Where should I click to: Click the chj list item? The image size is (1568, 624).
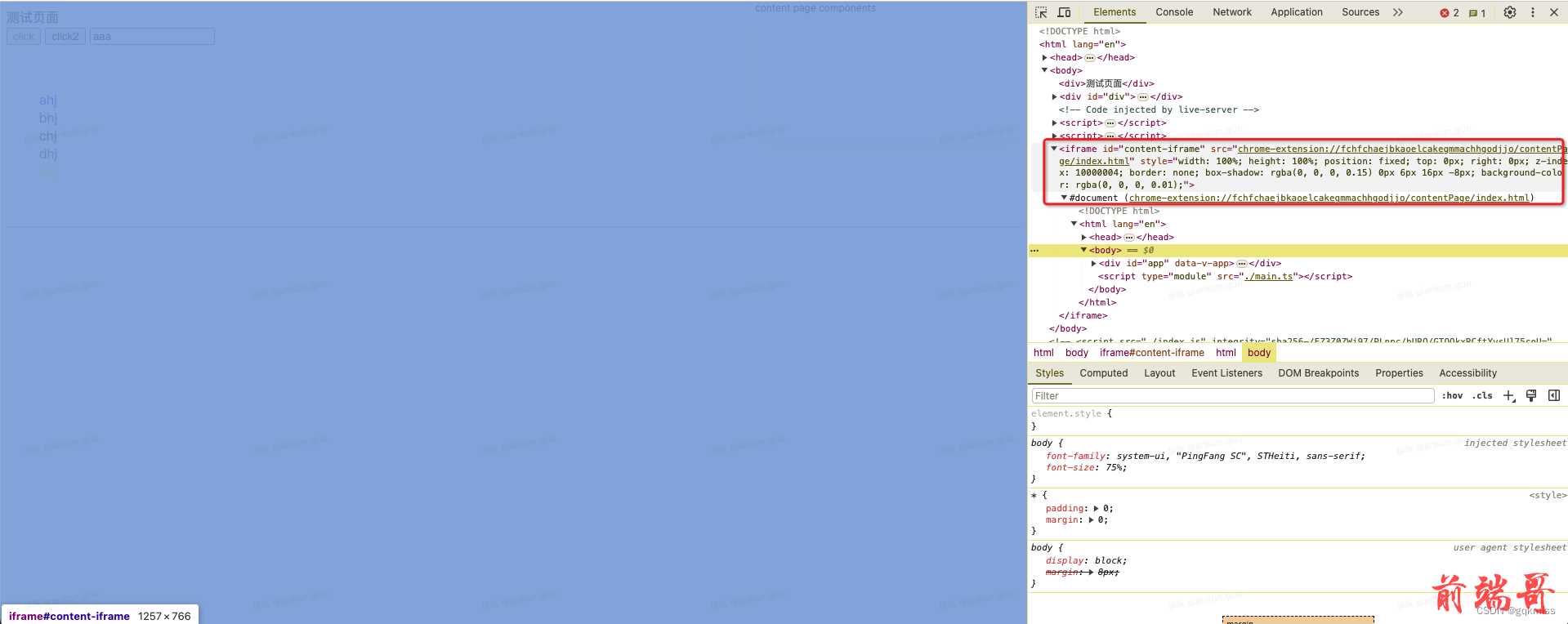(x=48, y=136)
